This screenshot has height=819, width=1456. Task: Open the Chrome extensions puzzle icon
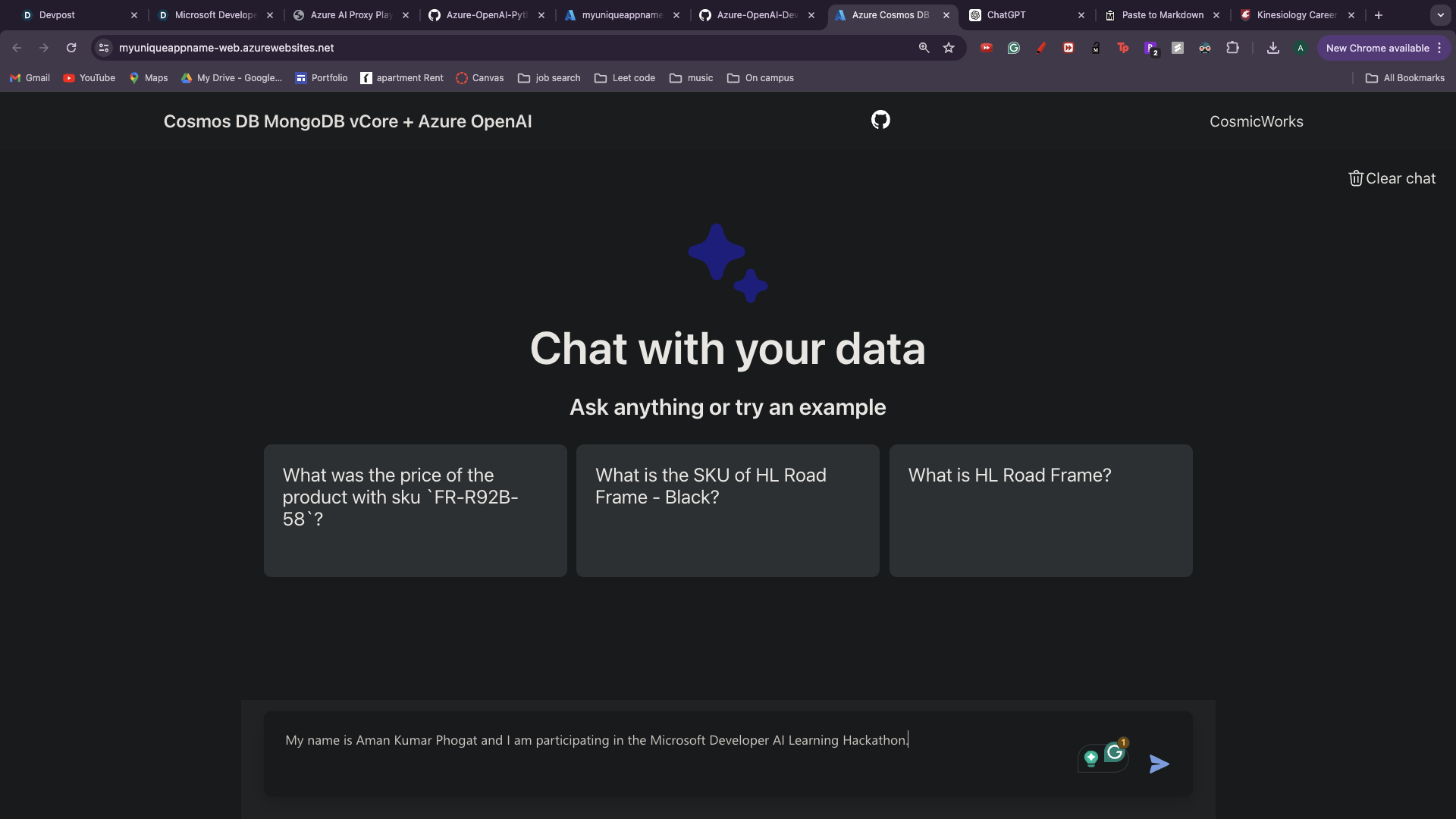[1232, 48]
